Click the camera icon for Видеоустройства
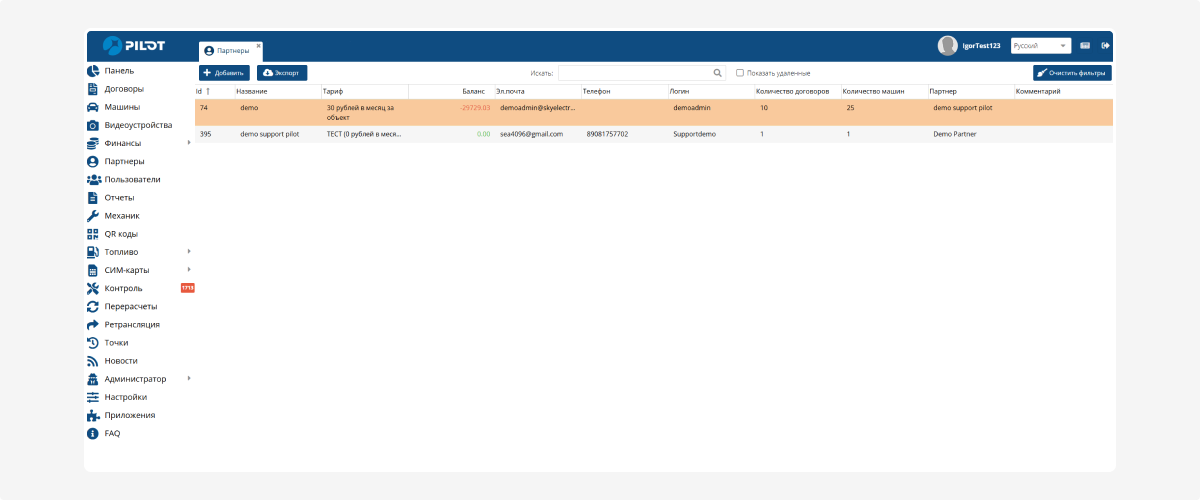This screenshot has height=500, width=1200. click(92, 125)
